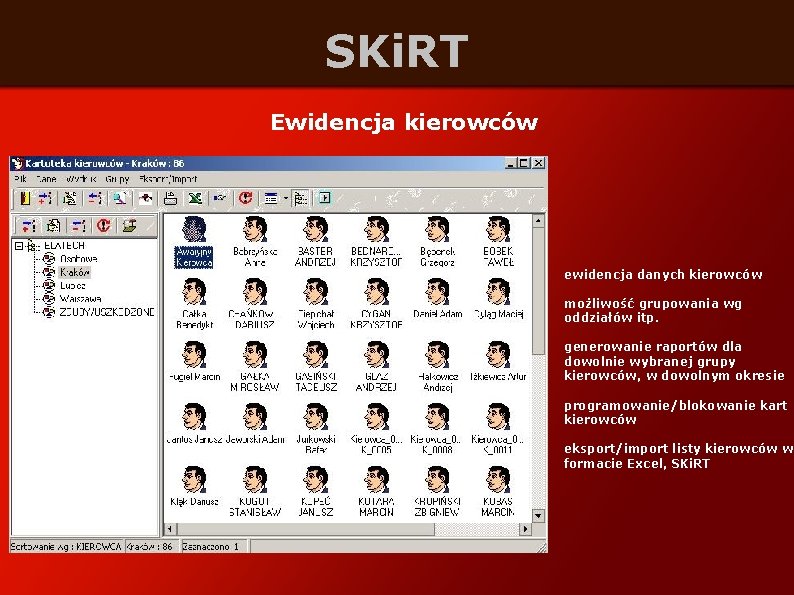Click the green move-to-group icon above the tree

(x=130, y=225)
